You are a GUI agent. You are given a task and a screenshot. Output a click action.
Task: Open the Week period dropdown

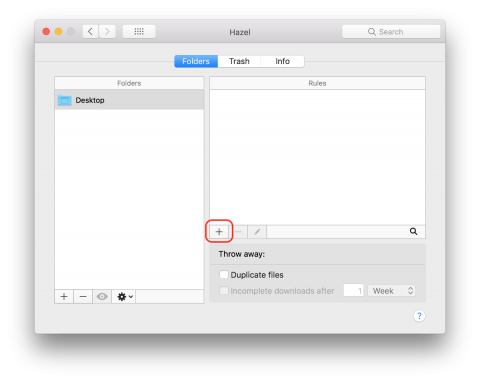(392, 291)
